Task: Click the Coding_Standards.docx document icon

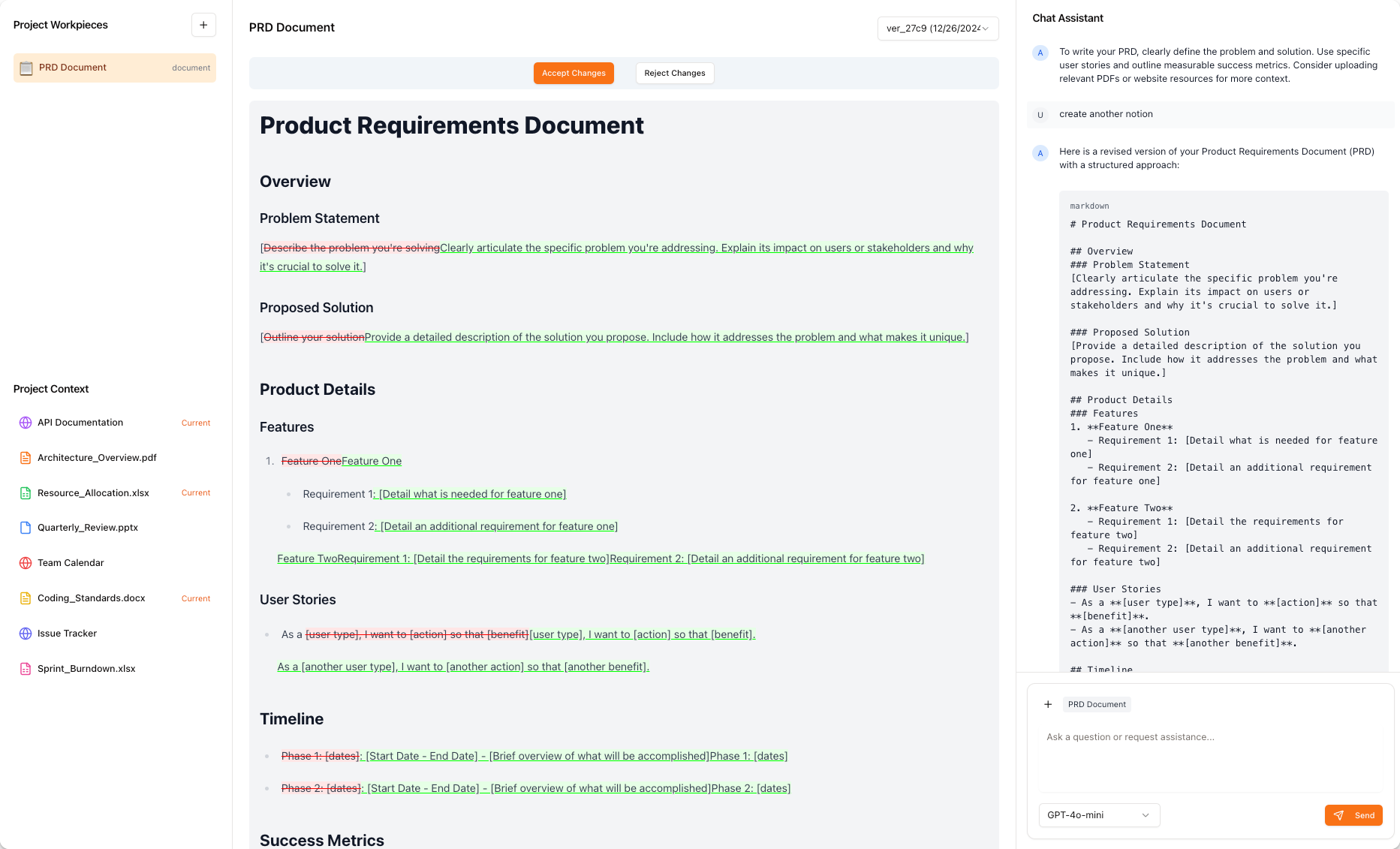Action: point(26,598)
